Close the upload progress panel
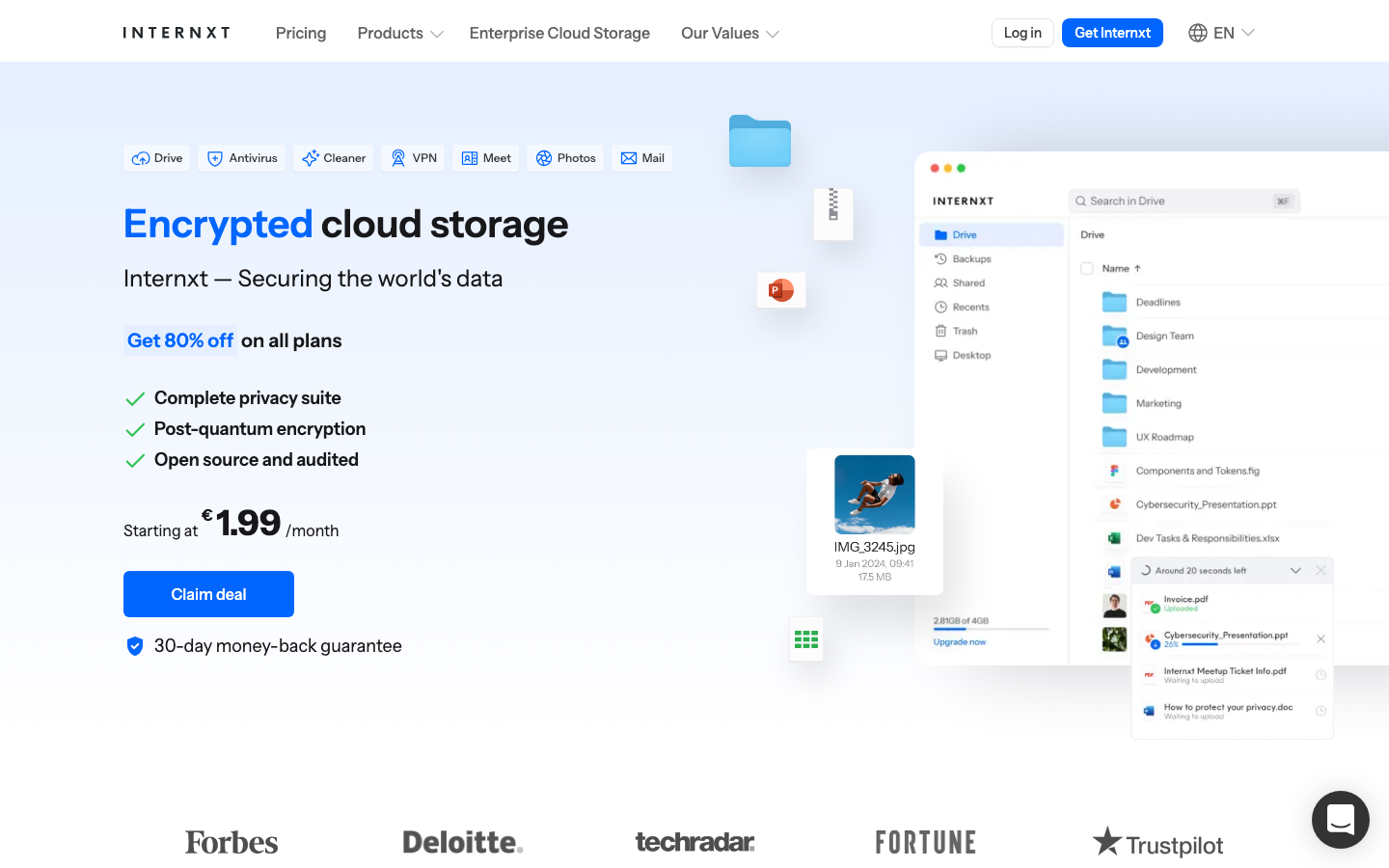Image resolution: width=1389 pixels, height=868 pixels. pyautogui.click(x=1321, y=571)
